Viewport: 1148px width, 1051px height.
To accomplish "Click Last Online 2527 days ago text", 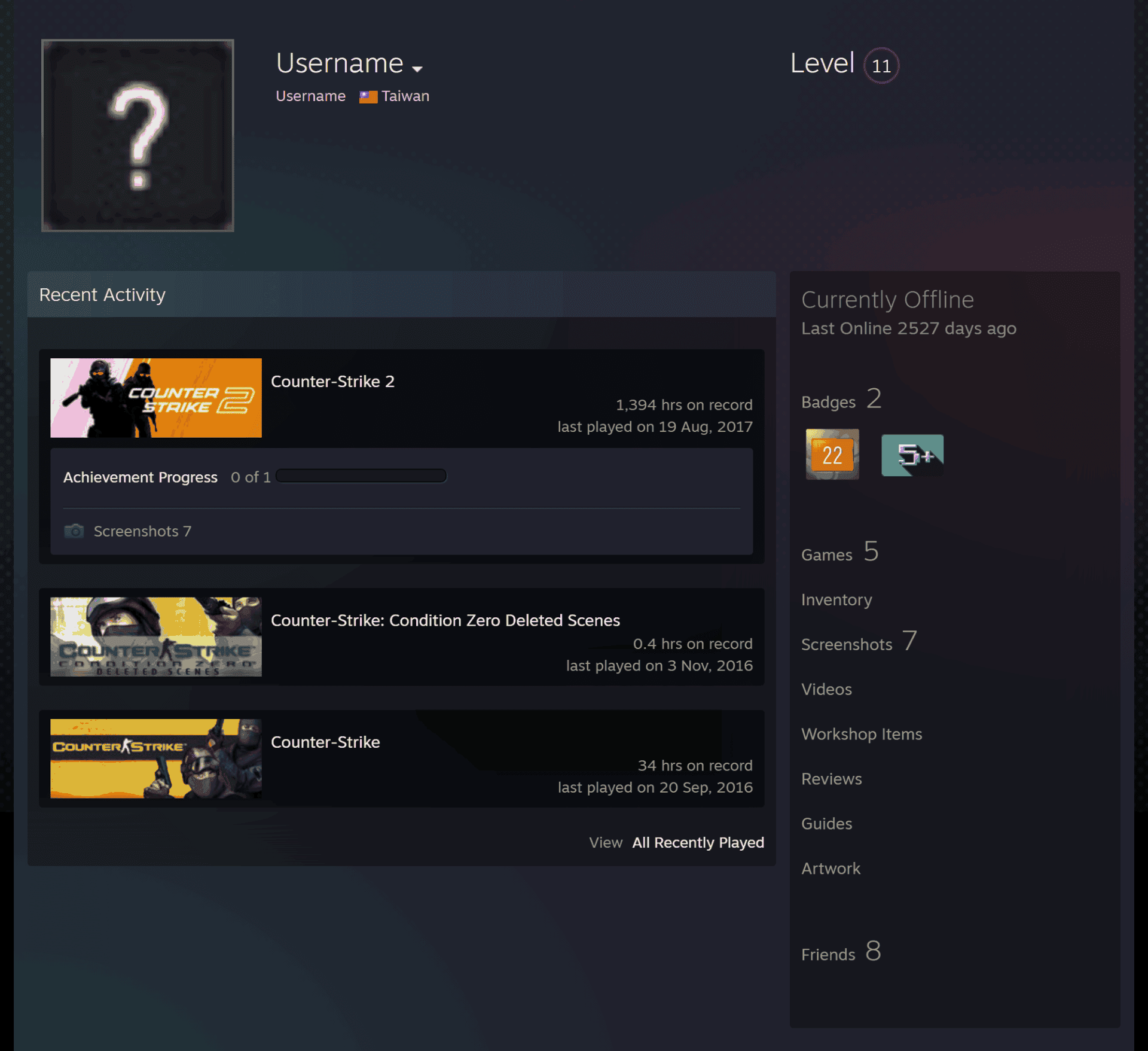I will click(909, 328).
